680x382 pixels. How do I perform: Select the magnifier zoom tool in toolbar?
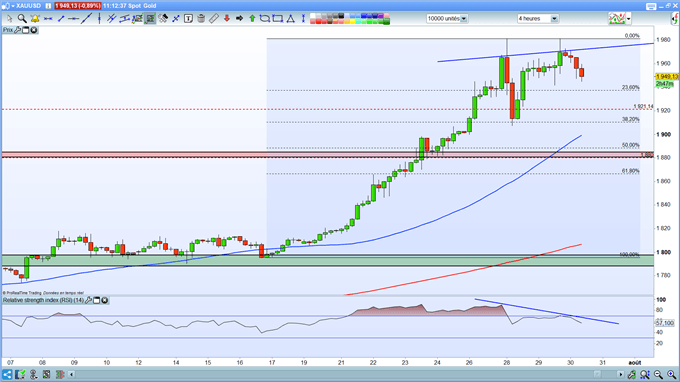click(22, 19)
